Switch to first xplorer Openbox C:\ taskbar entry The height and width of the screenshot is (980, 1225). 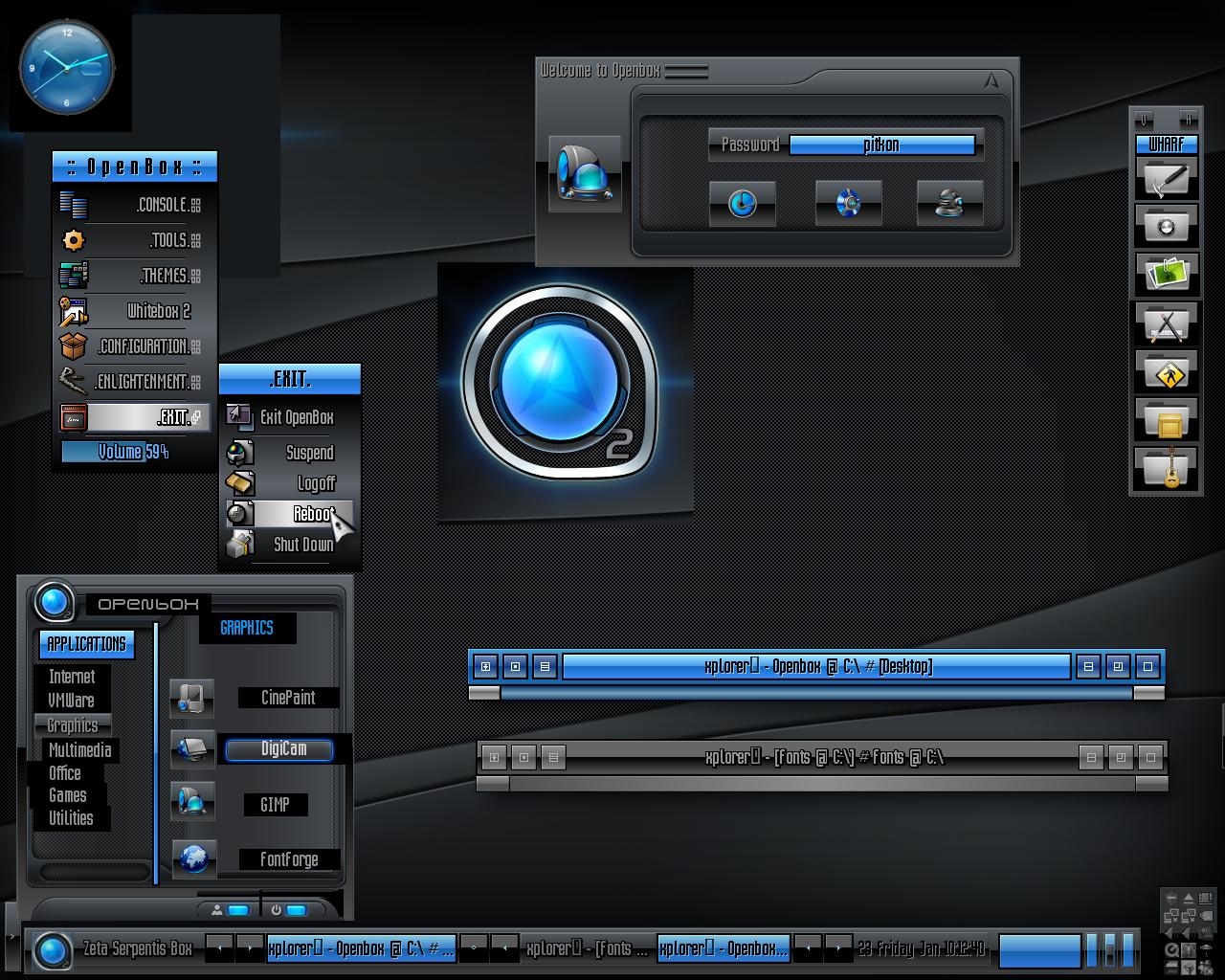361,948
